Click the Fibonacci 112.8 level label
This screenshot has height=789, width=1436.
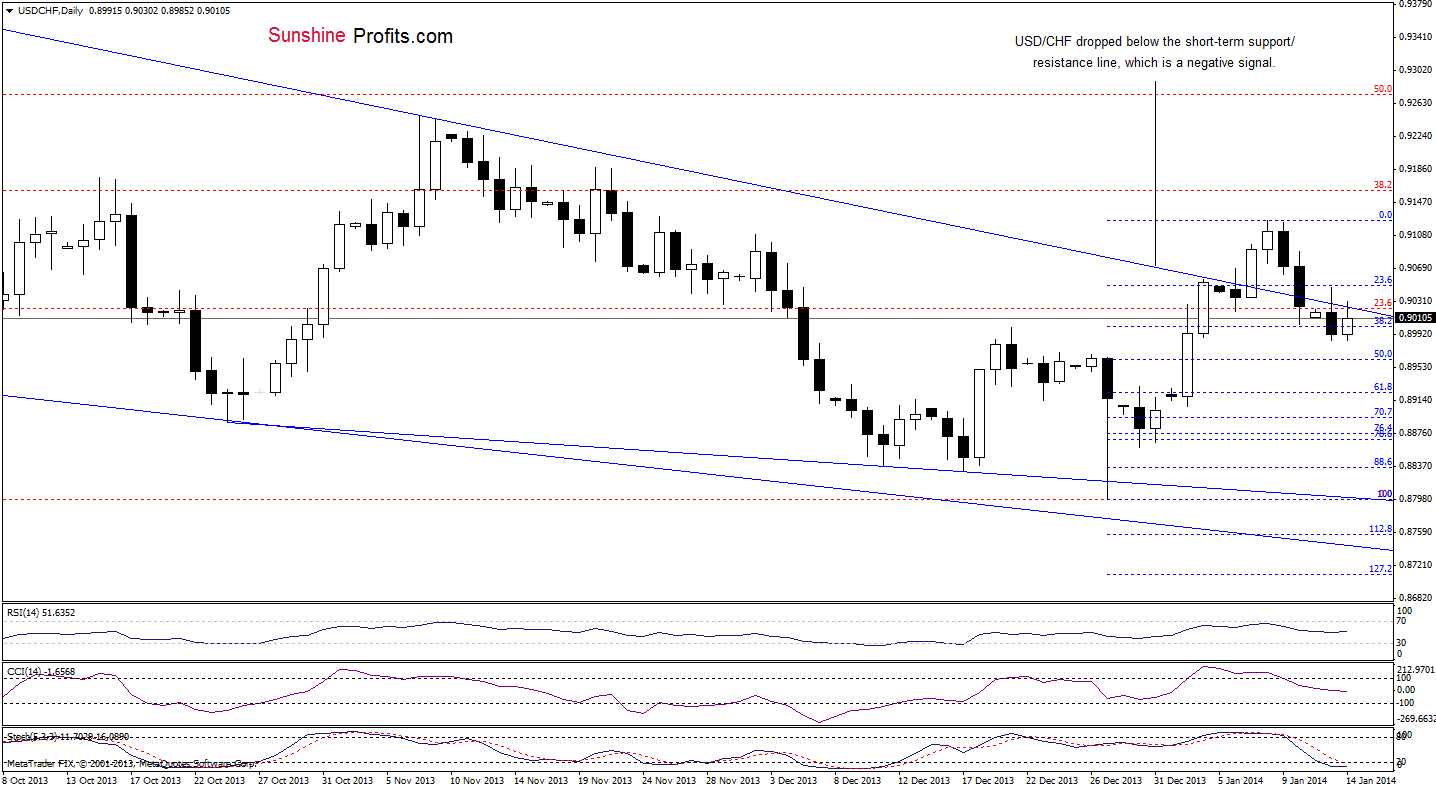pos(1381,529)
